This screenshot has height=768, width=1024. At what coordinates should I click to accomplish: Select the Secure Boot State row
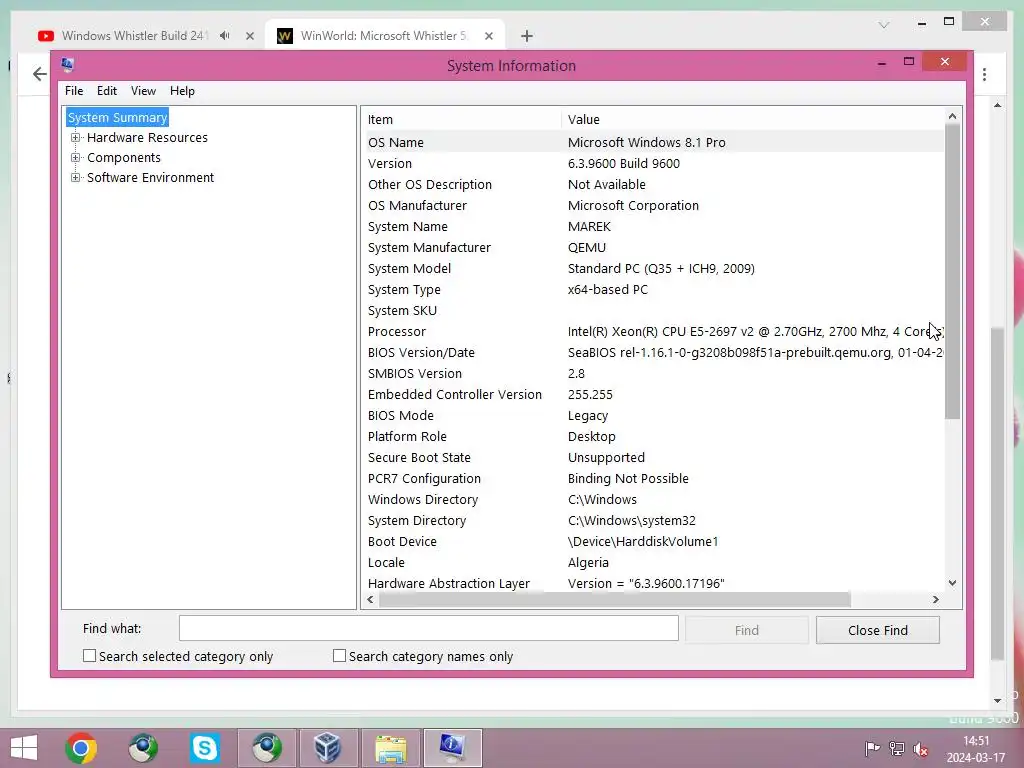654,457
